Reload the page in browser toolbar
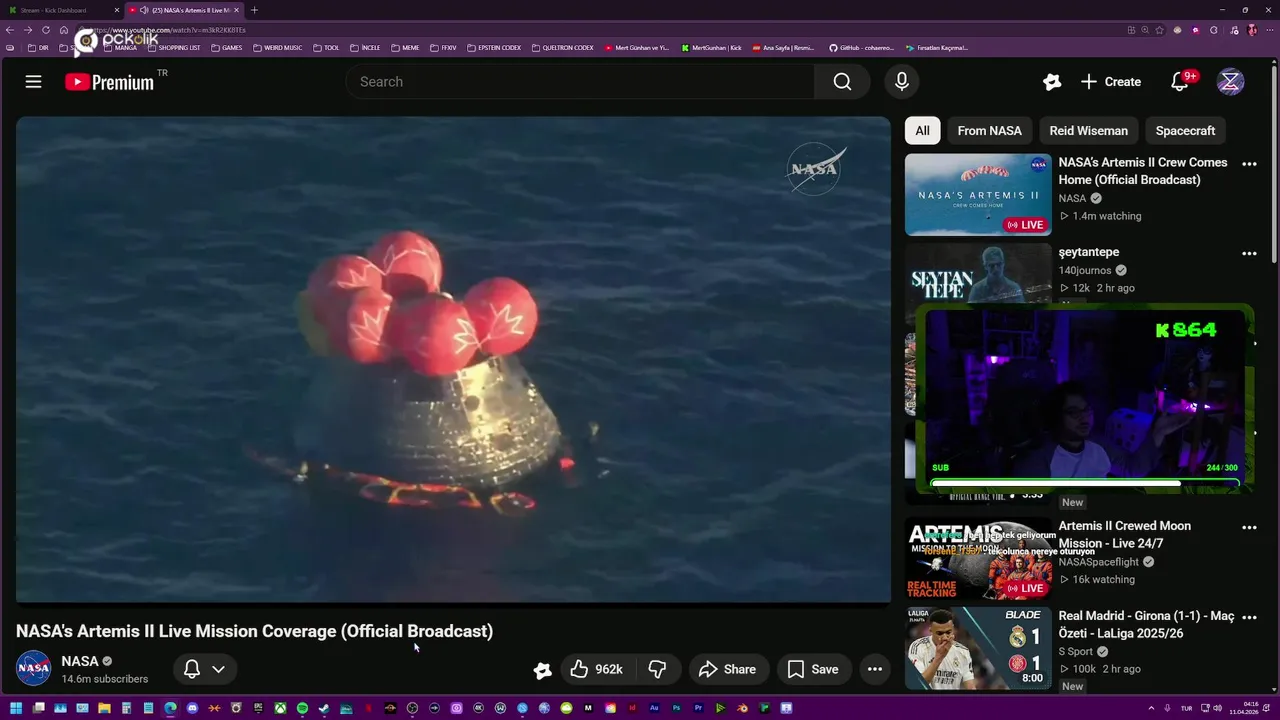Image resolution: width=1280 pixels, height=720 pixels. [x=46, y=30]
